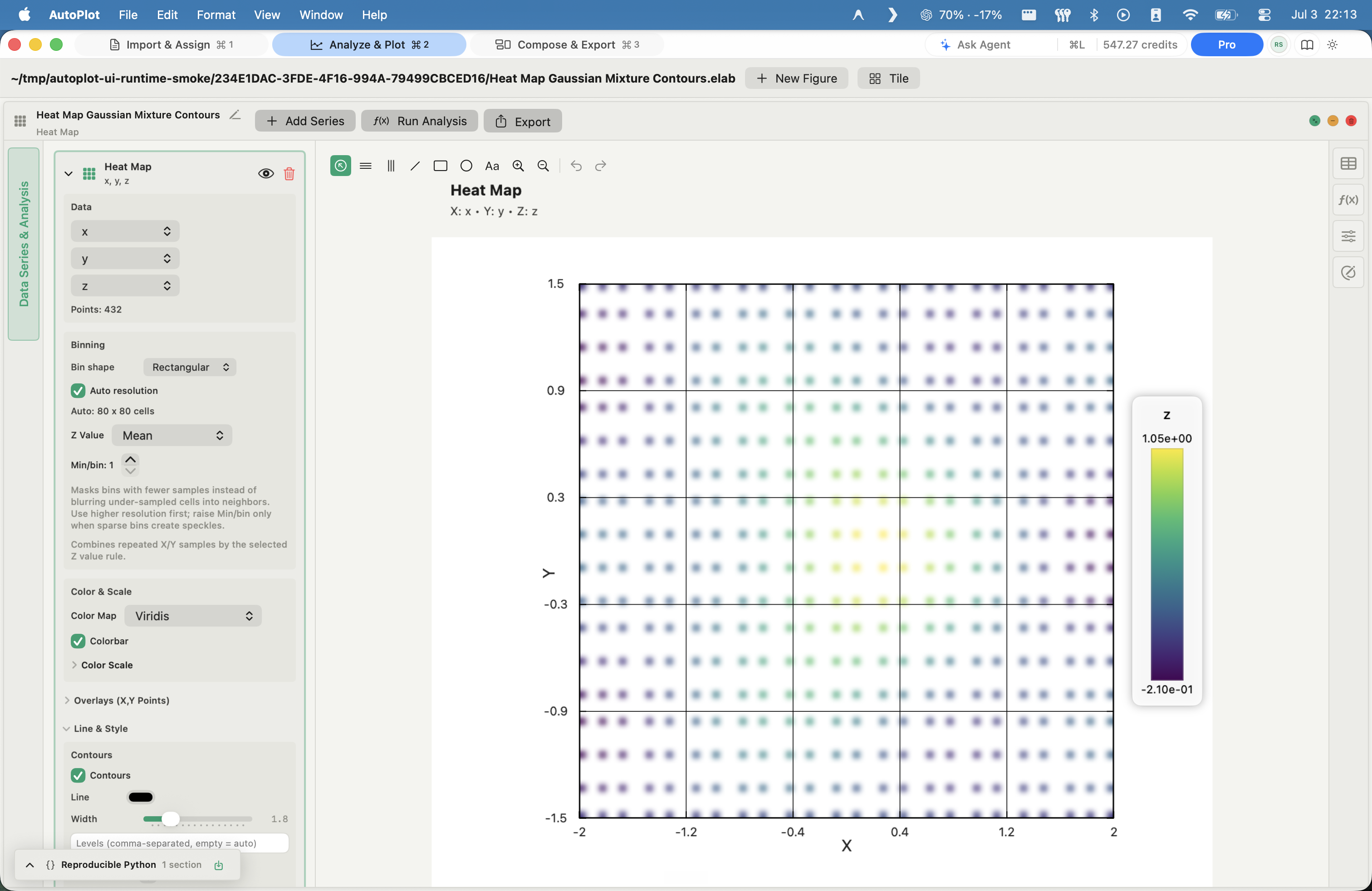Click the New Figure button

tap(797, 78)
